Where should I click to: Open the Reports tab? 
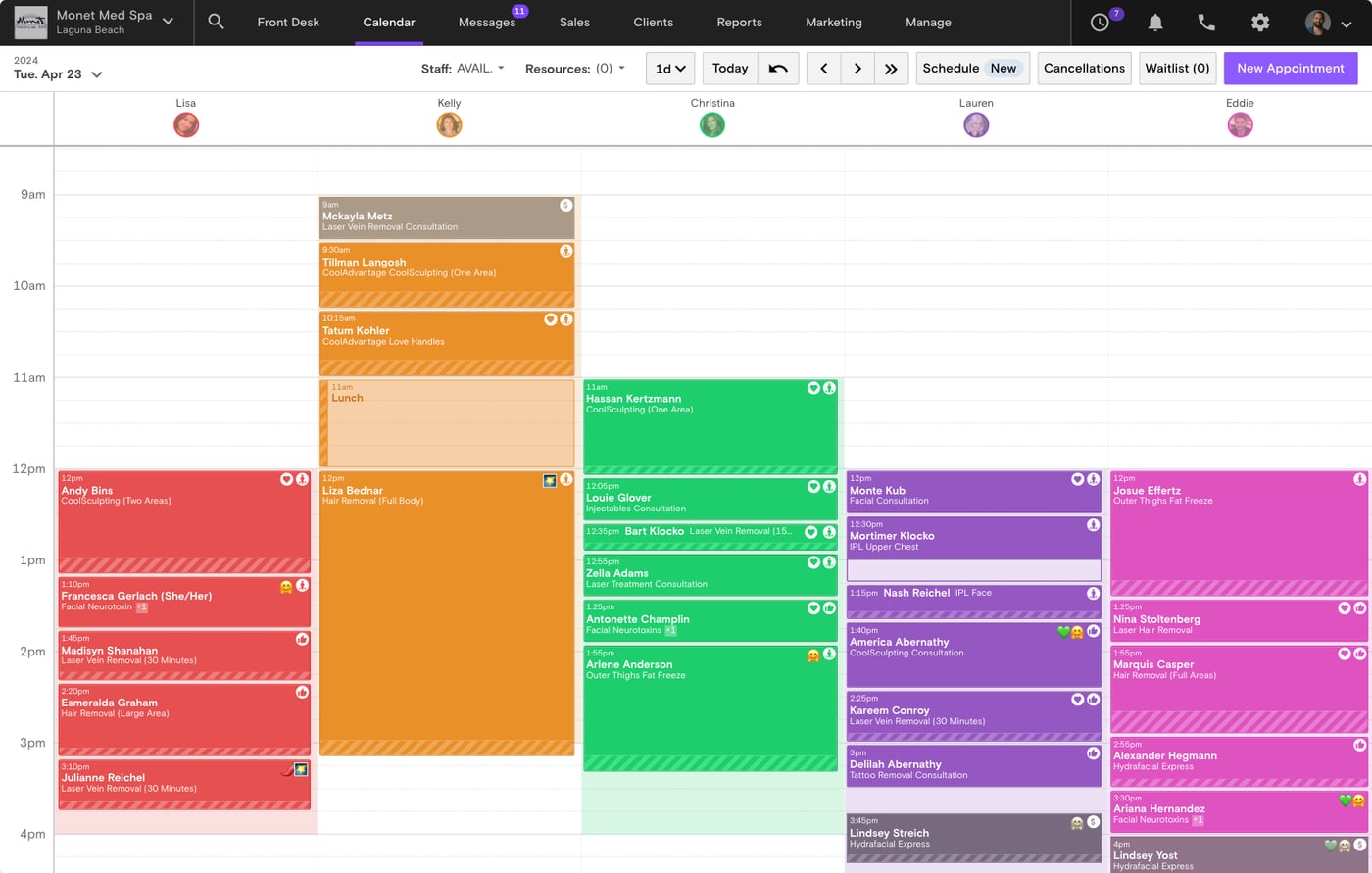pos(739,23)
